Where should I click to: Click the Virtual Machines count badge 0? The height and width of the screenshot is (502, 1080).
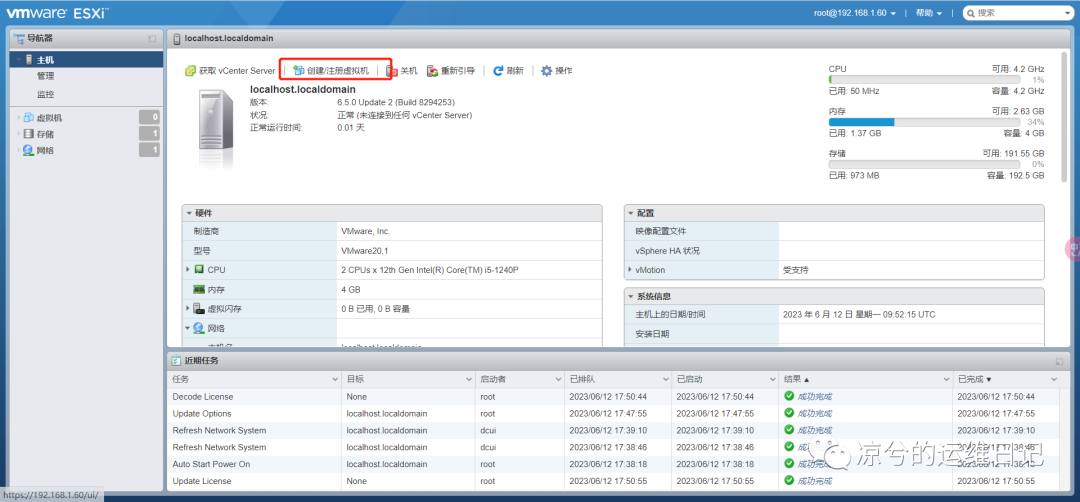pyautogui.click(x=149, y=117)
